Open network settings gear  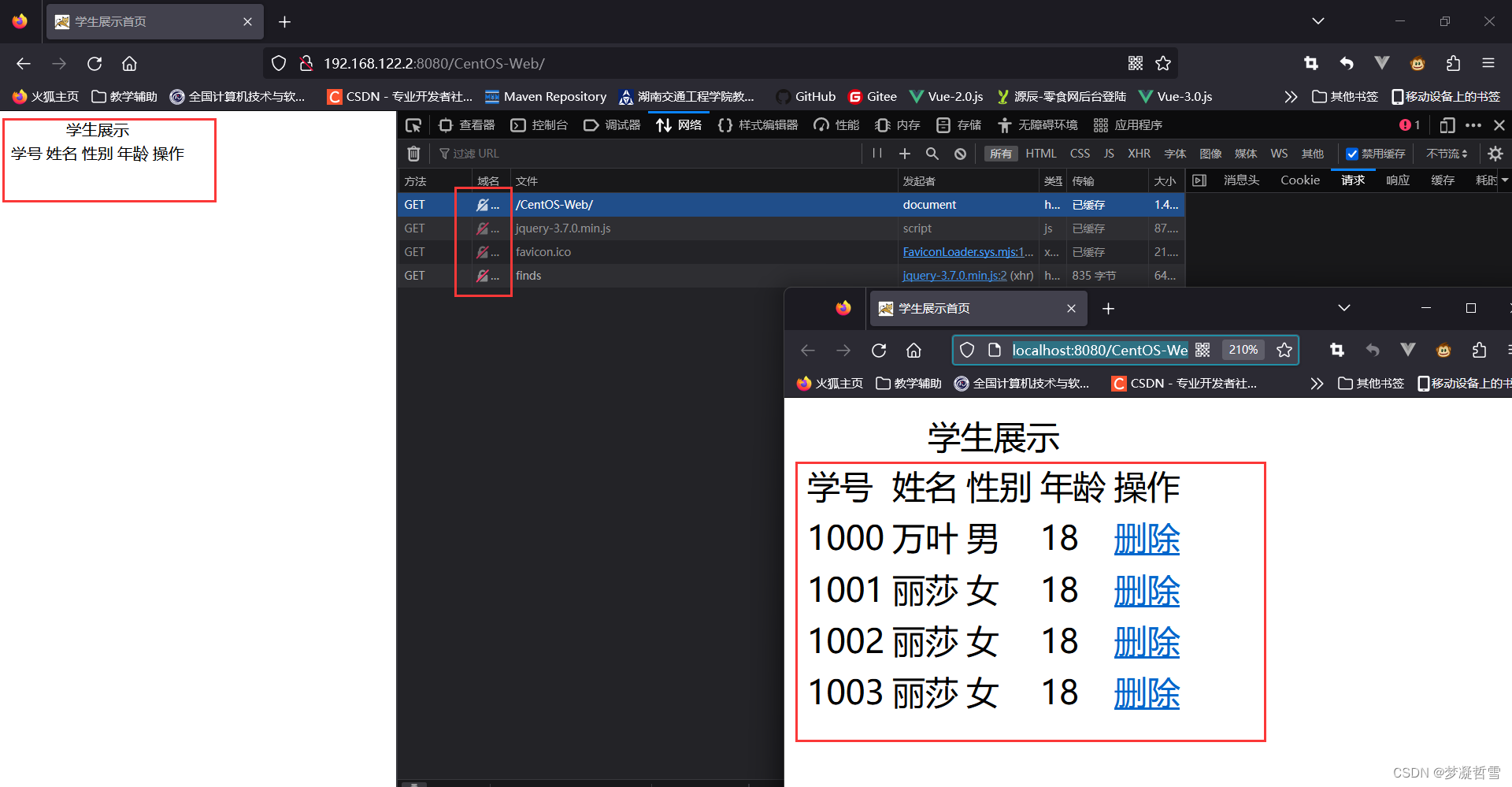[x=1495, y=154]
